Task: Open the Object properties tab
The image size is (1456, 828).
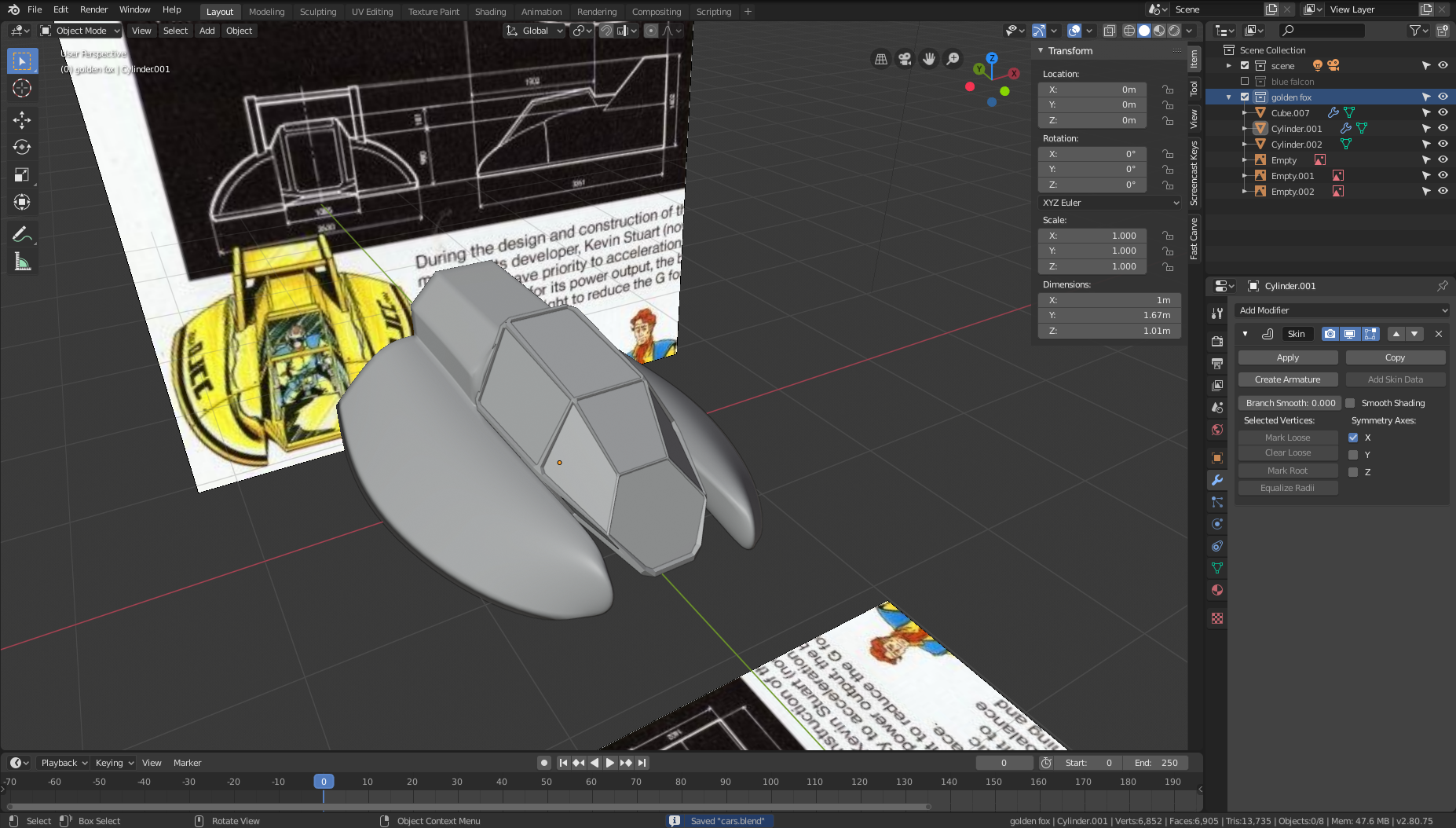Action: tap(1217, 458)
